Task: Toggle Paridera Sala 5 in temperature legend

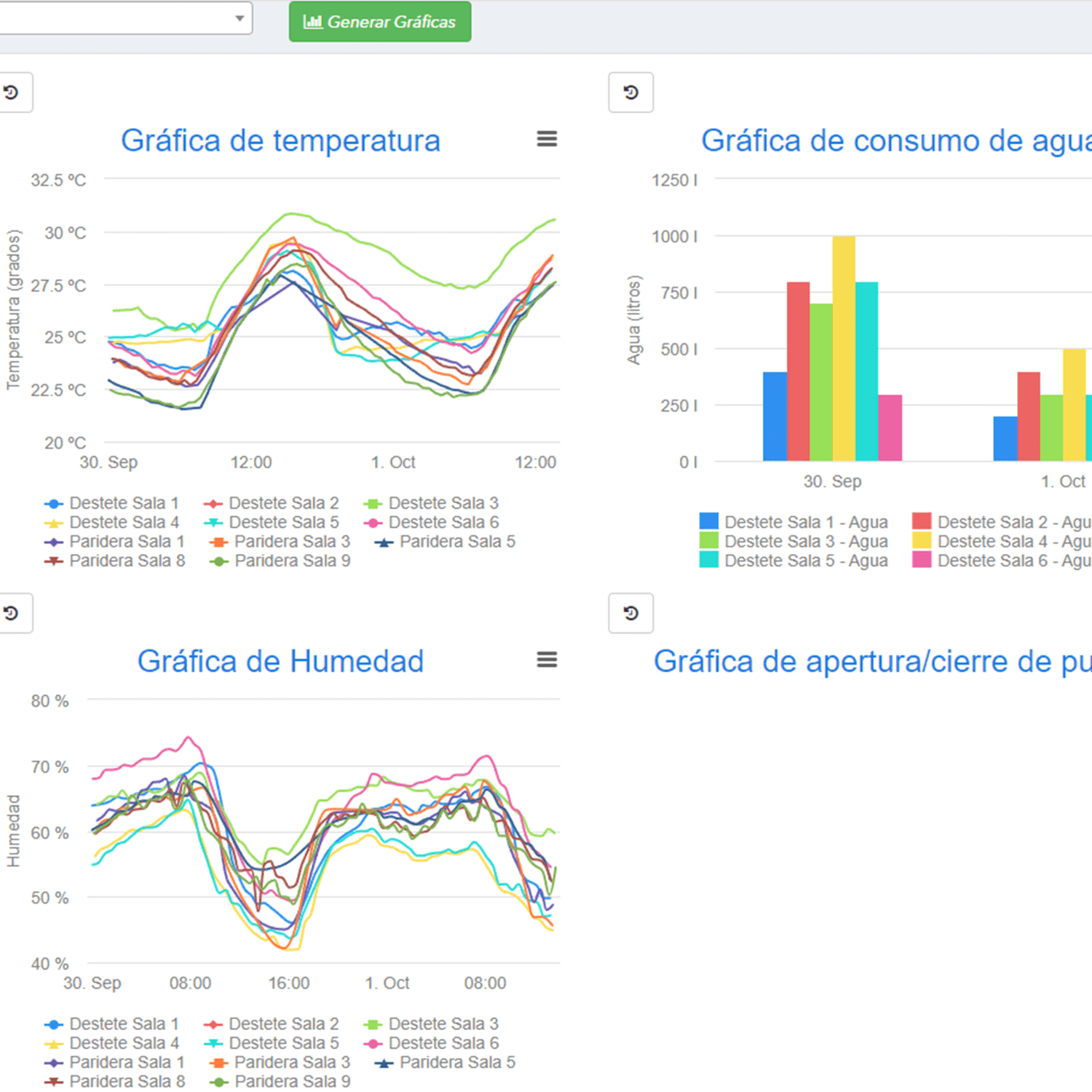Action: pos(445,542)
